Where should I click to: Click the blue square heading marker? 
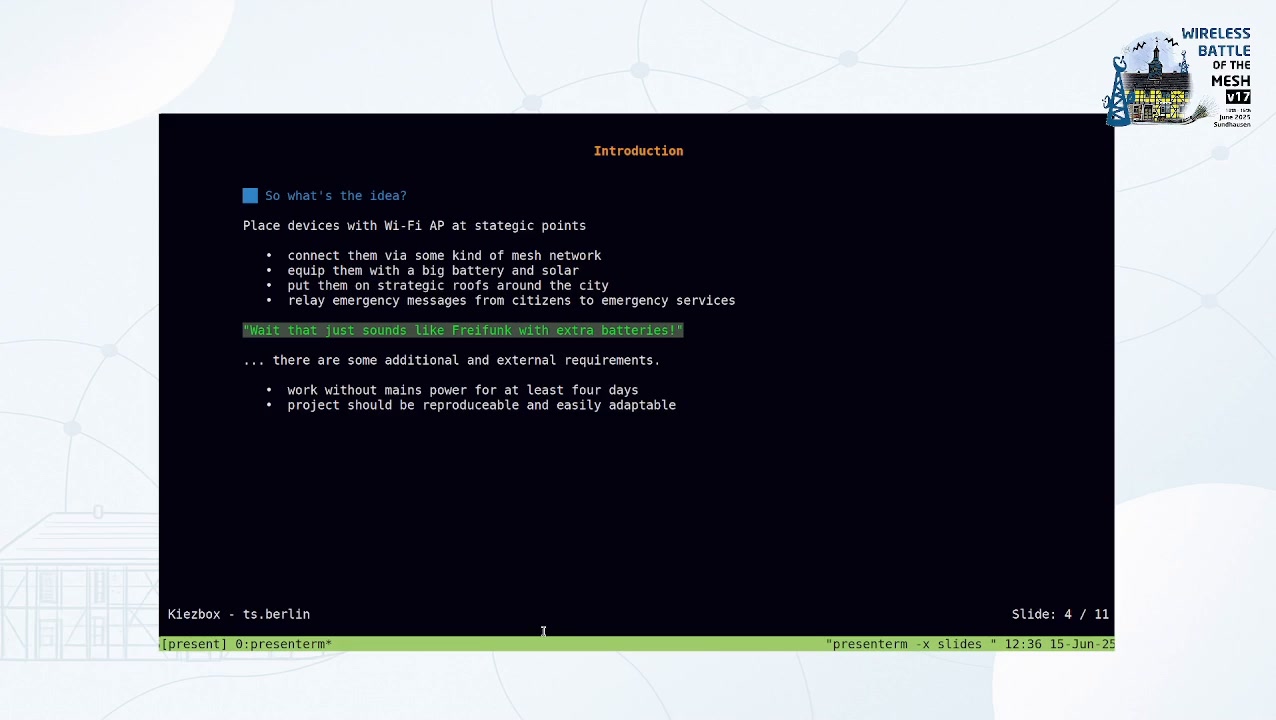(250, 196)
